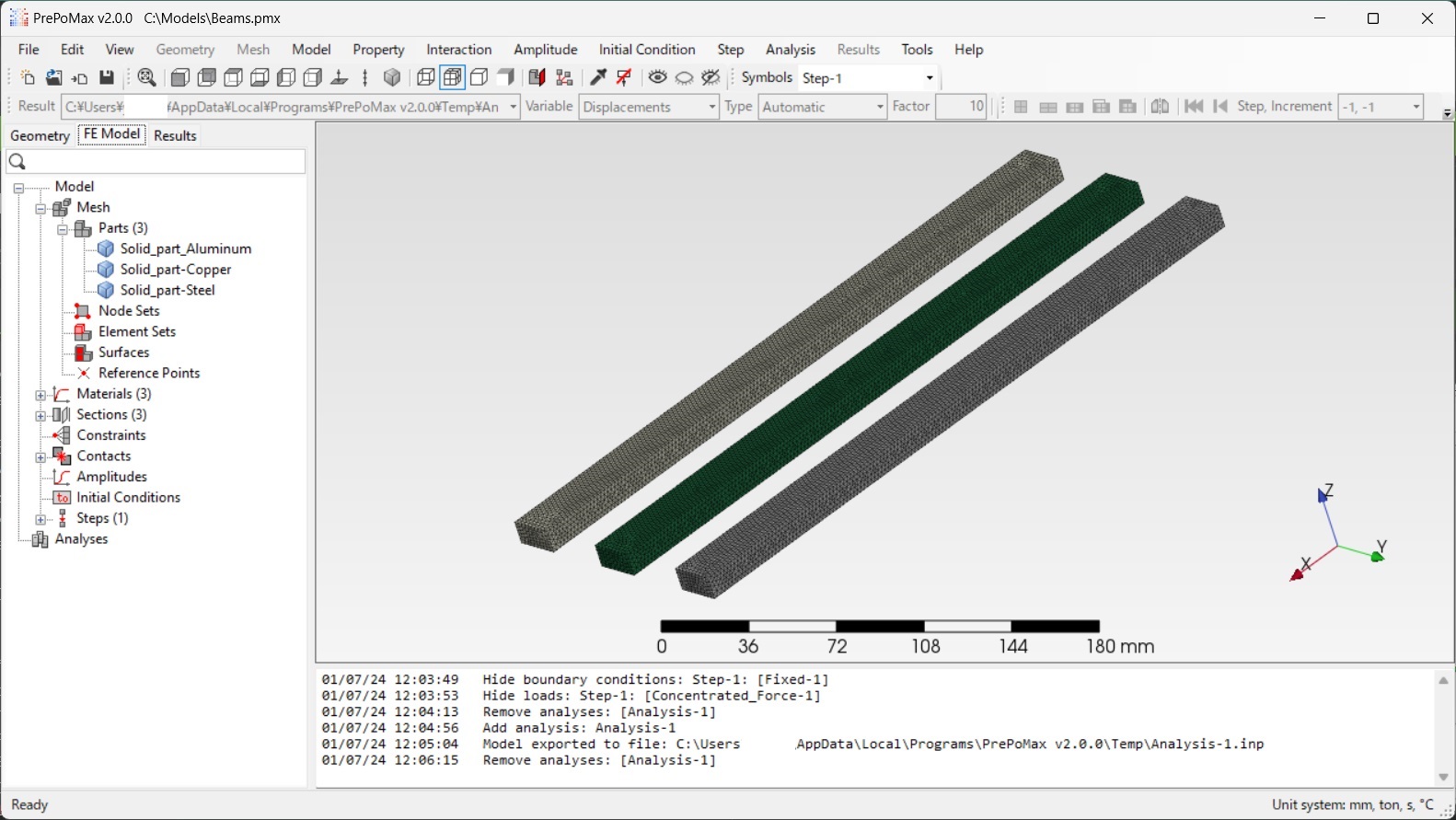1456x820 pixels.
Task: Click the previous result increment icon
Action: pyautogui.click(x=1220, y=107)
